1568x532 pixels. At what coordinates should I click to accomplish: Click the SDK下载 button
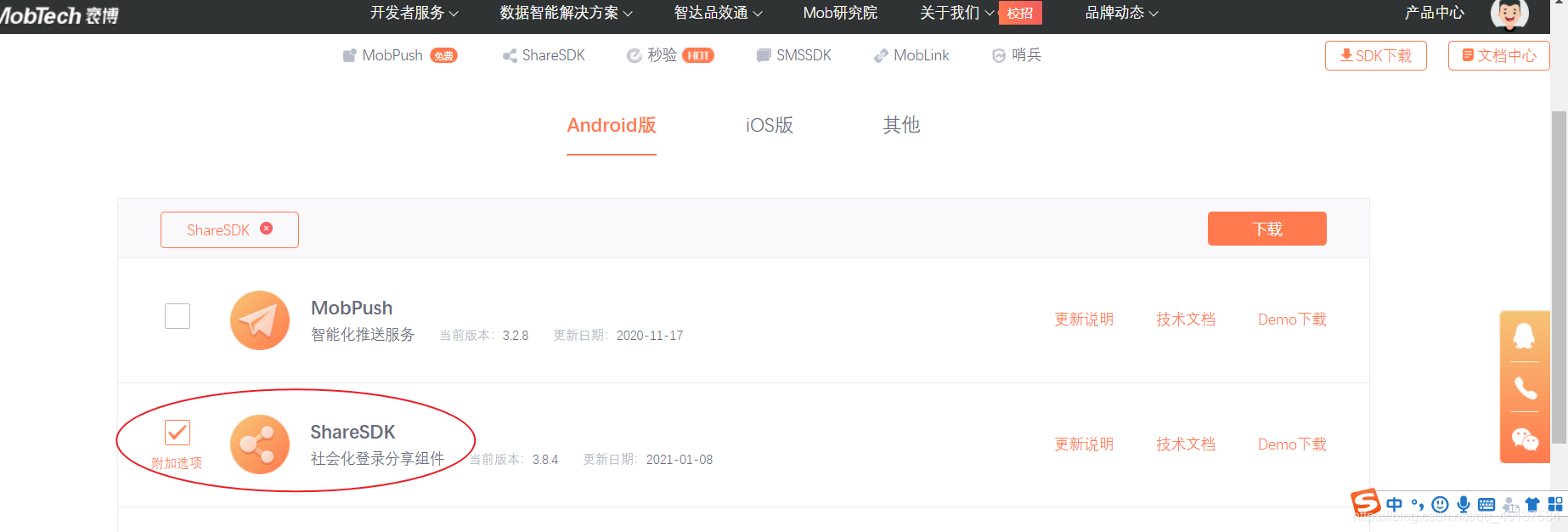pos(1376,55)
